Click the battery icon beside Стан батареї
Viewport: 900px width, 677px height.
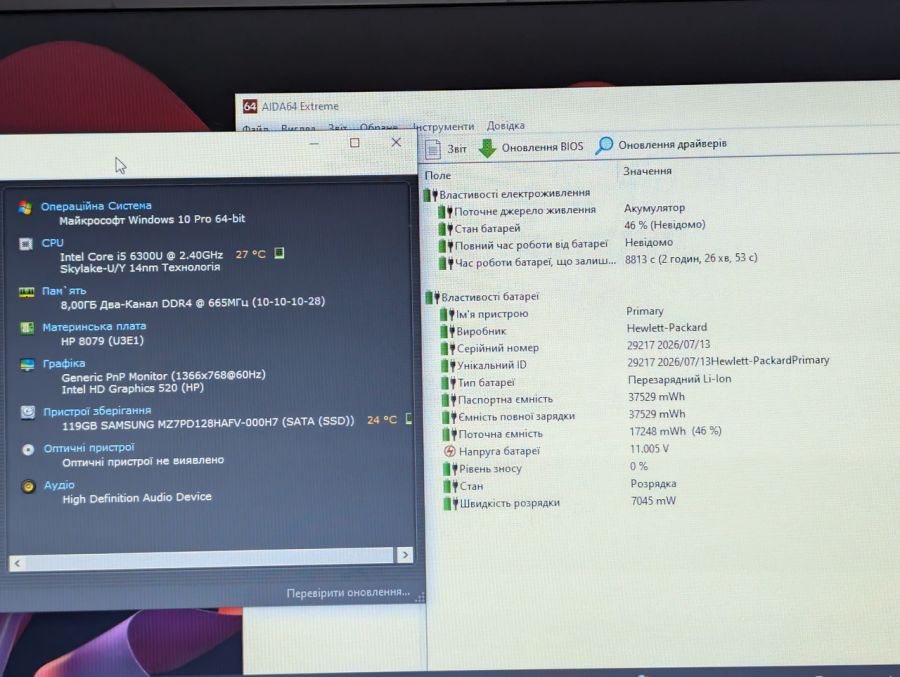[x=445, y=229]
